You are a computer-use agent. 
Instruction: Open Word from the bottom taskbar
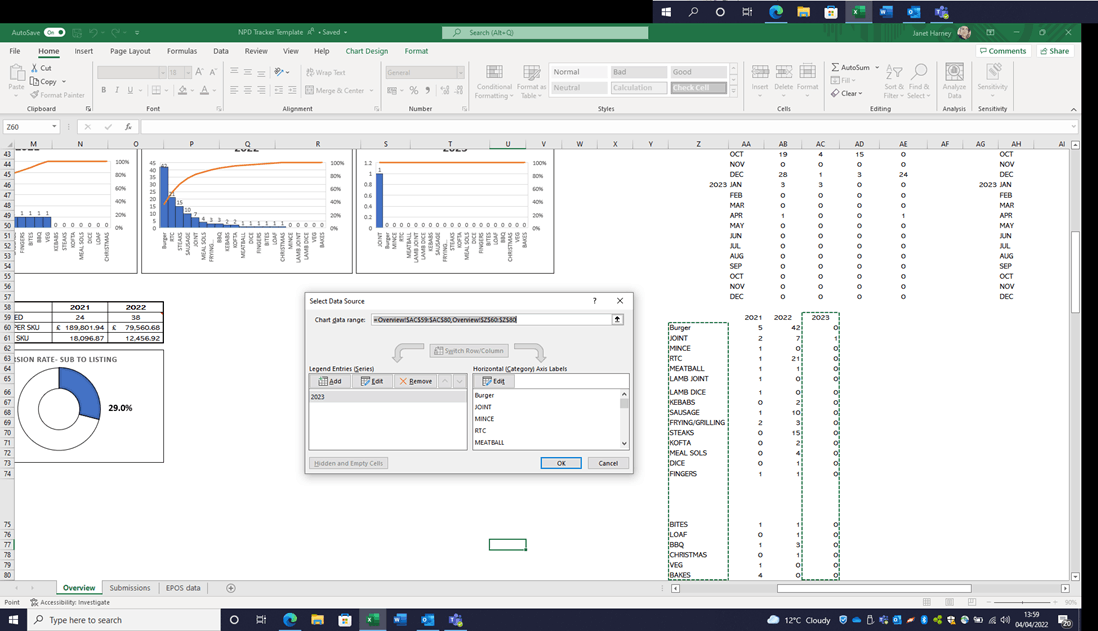[400, 620]
